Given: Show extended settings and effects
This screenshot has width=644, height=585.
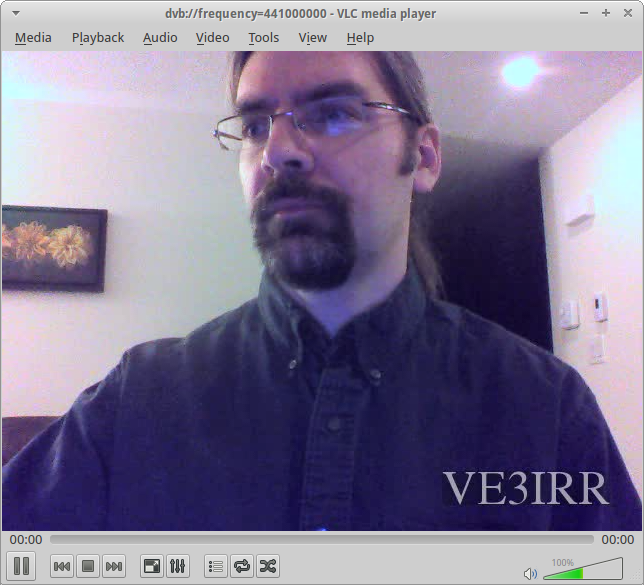Looking at the screenshot, I should [x=178, y=566].
